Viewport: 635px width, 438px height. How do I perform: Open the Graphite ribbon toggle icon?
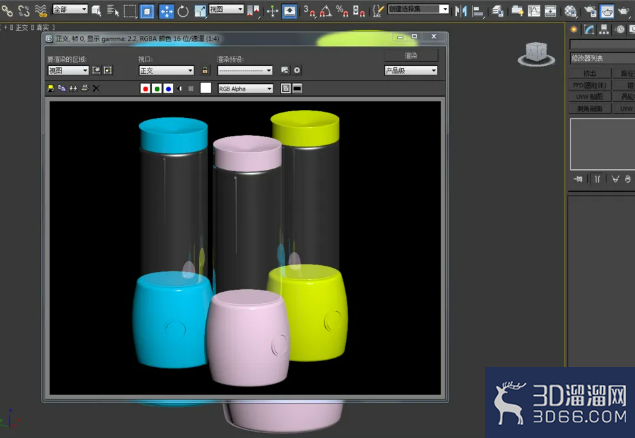517,11
